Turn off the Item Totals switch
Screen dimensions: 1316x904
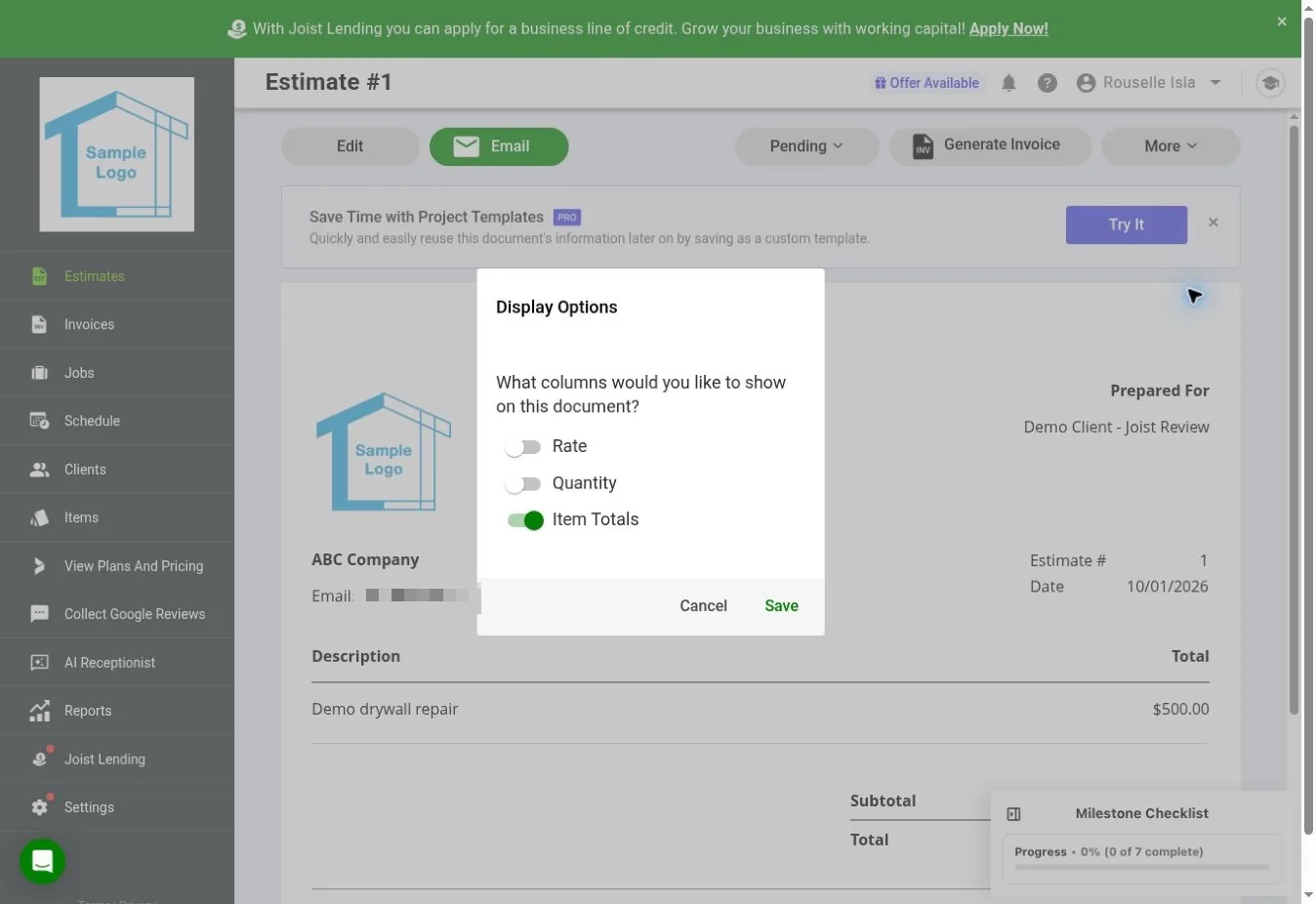[524, 520]
